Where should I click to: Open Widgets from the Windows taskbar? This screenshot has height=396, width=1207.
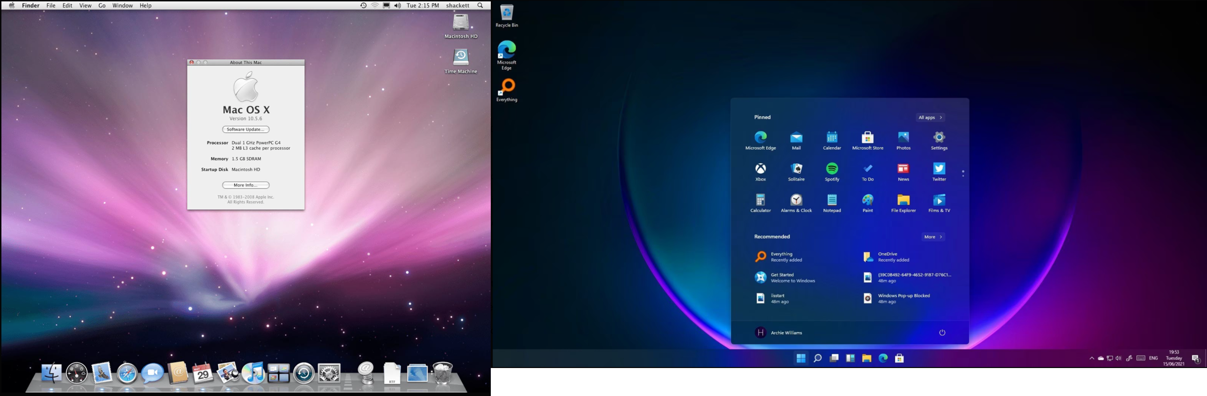click(850, 358)
